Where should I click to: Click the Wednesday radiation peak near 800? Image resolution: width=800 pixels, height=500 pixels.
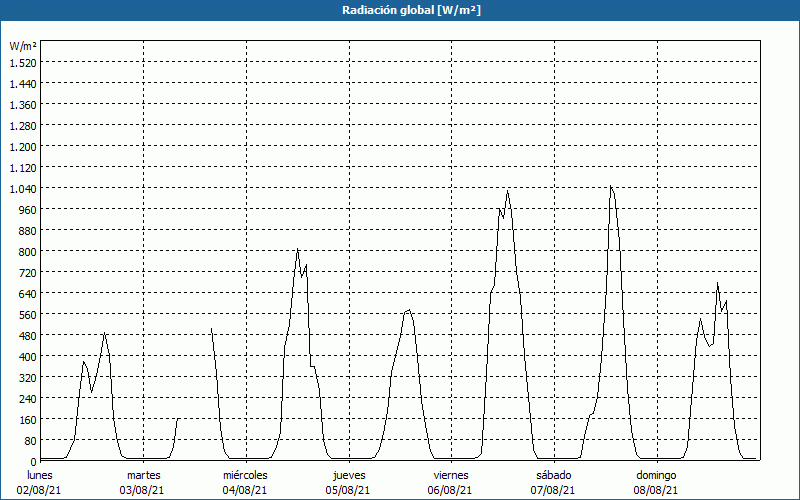click(297, 249)
